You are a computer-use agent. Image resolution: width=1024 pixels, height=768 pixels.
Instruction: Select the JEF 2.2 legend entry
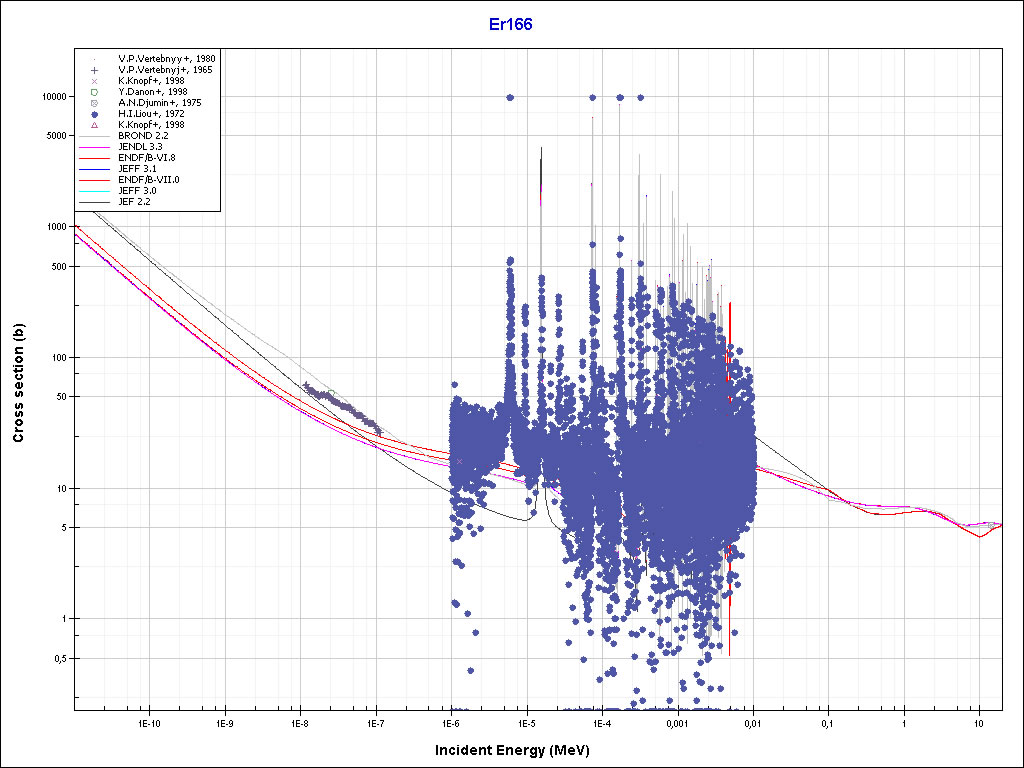click(134, 202)
